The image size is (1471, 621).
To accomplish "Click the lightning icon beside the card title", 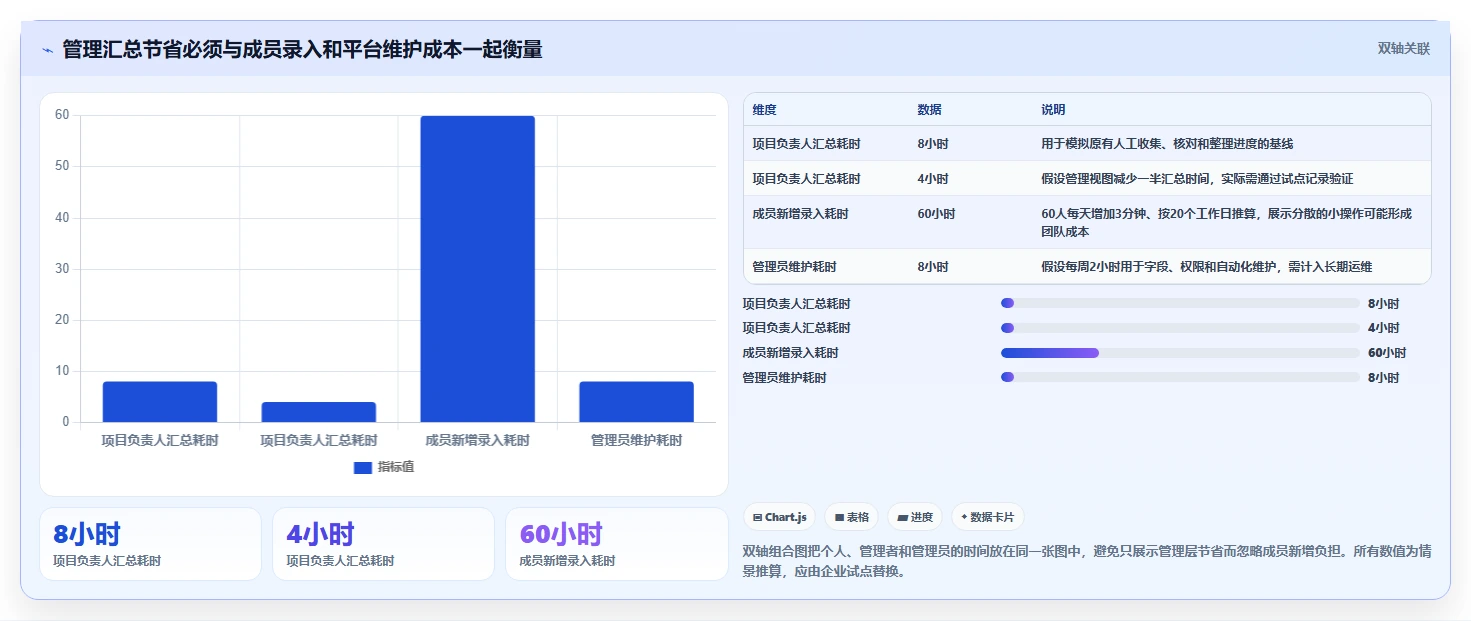I will tap(48, 49).
